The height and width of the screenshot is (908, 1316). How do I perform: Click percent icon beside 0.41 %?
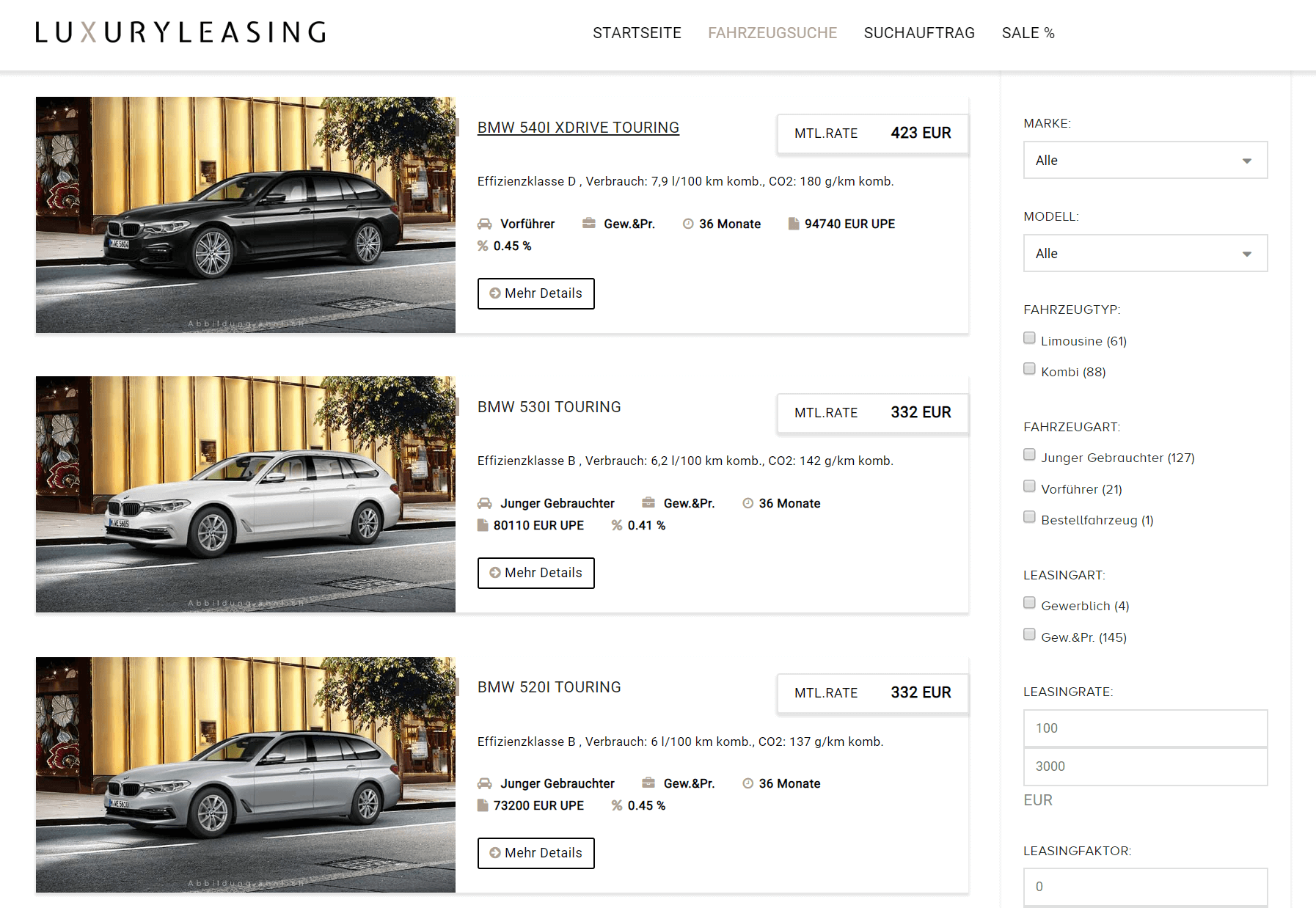pyautogui.click(x=617, y=525)
